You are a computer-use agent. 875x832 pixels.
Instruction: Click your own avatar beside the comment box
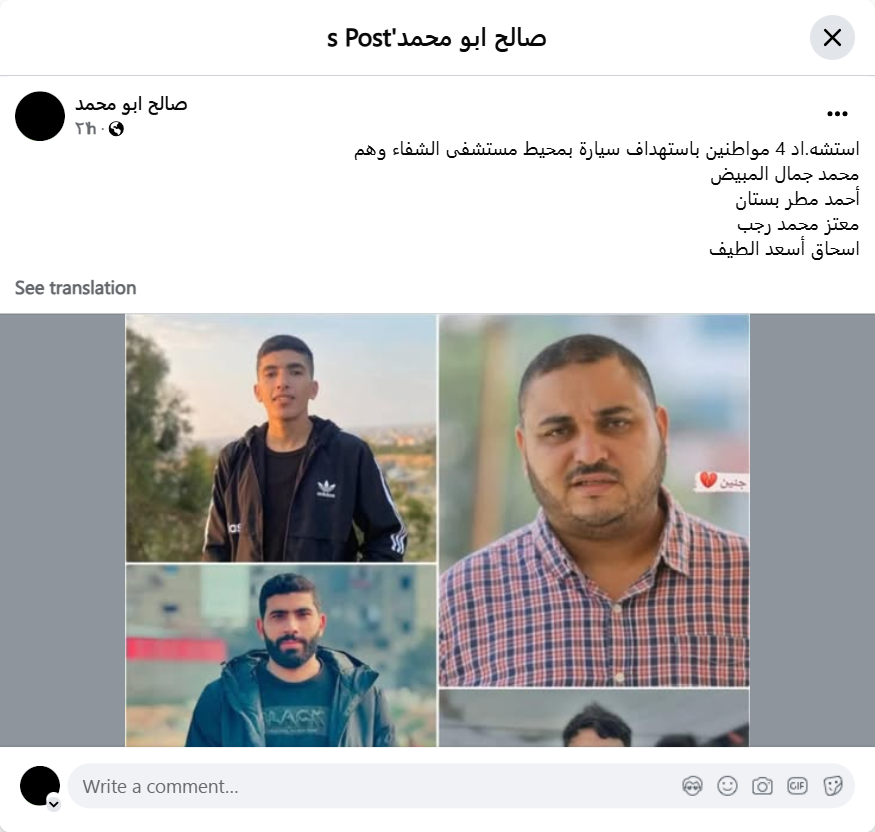(x=40, y=786)
